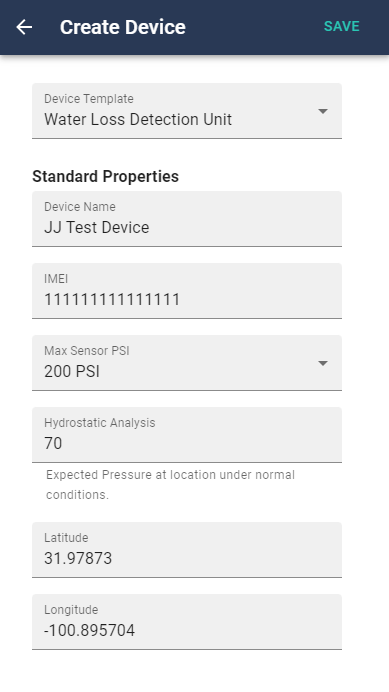The image size is (389, 692).
Task: Click the Device Template field label
Action: tap(89, 99)
